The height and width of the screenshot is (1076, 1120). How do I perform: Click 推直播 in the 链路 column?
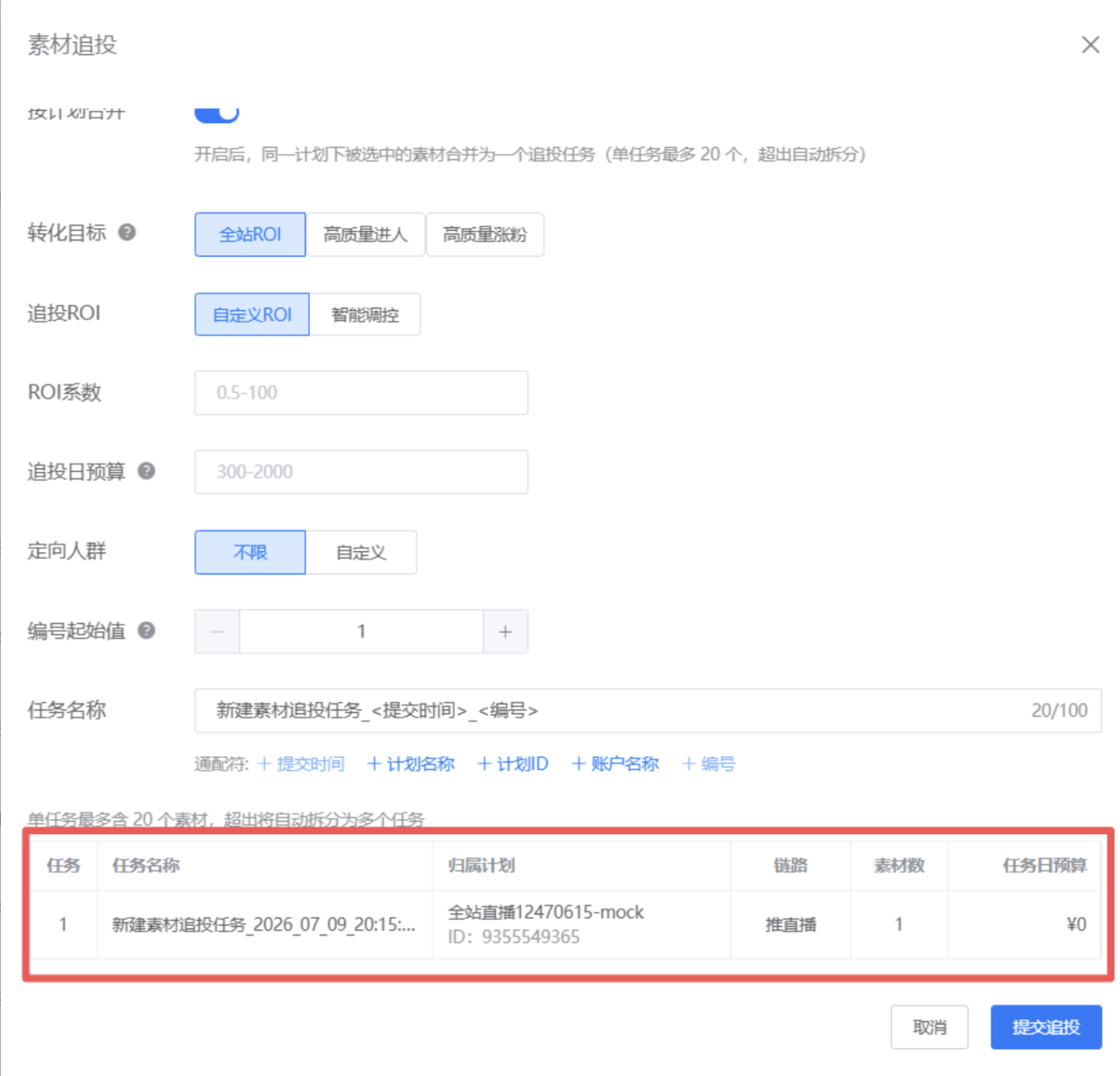[x=790, y=924]
